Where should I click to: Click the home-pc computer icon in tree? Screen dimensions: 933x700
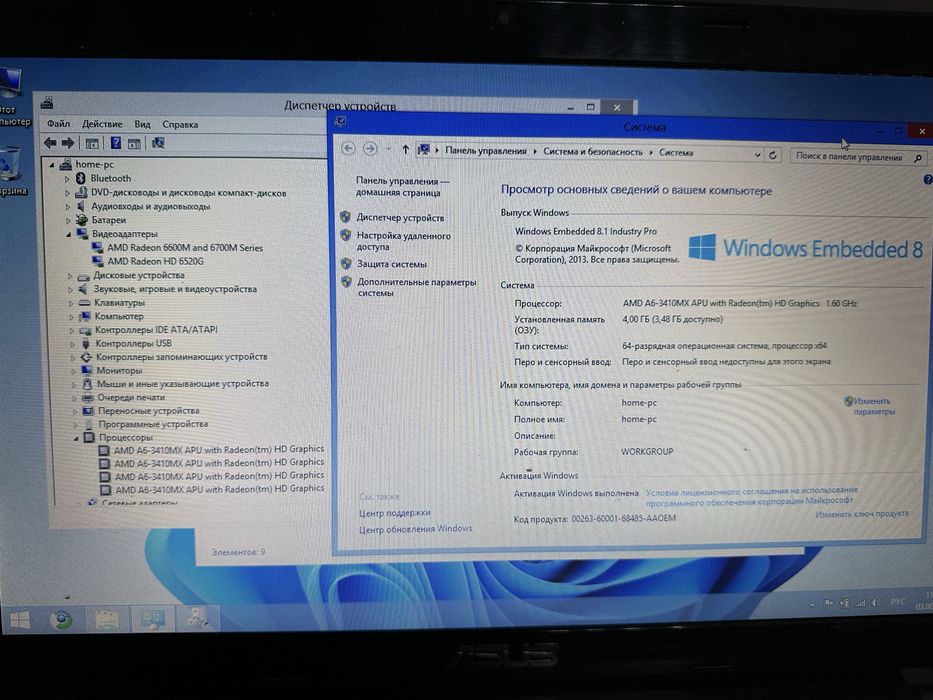click(65, 165)
